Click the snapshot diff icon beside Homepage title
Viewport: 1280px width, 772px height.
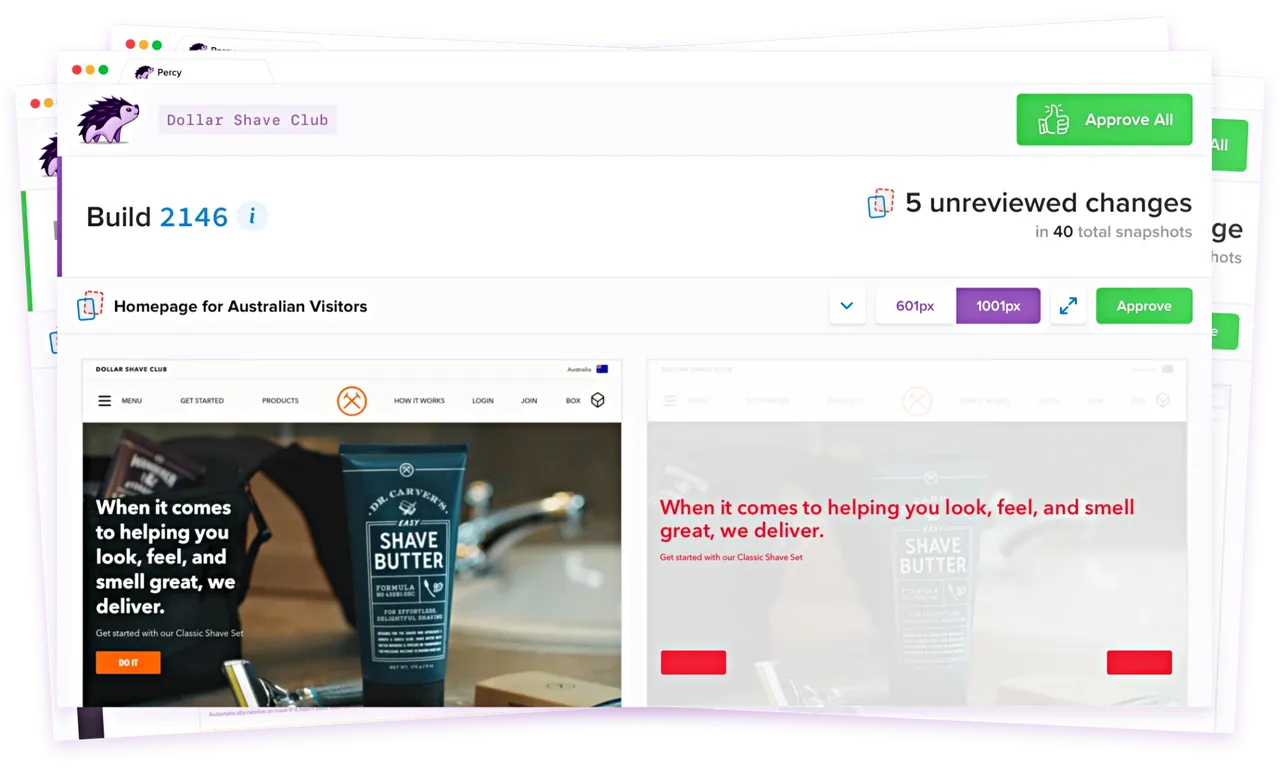pos(90,306)
